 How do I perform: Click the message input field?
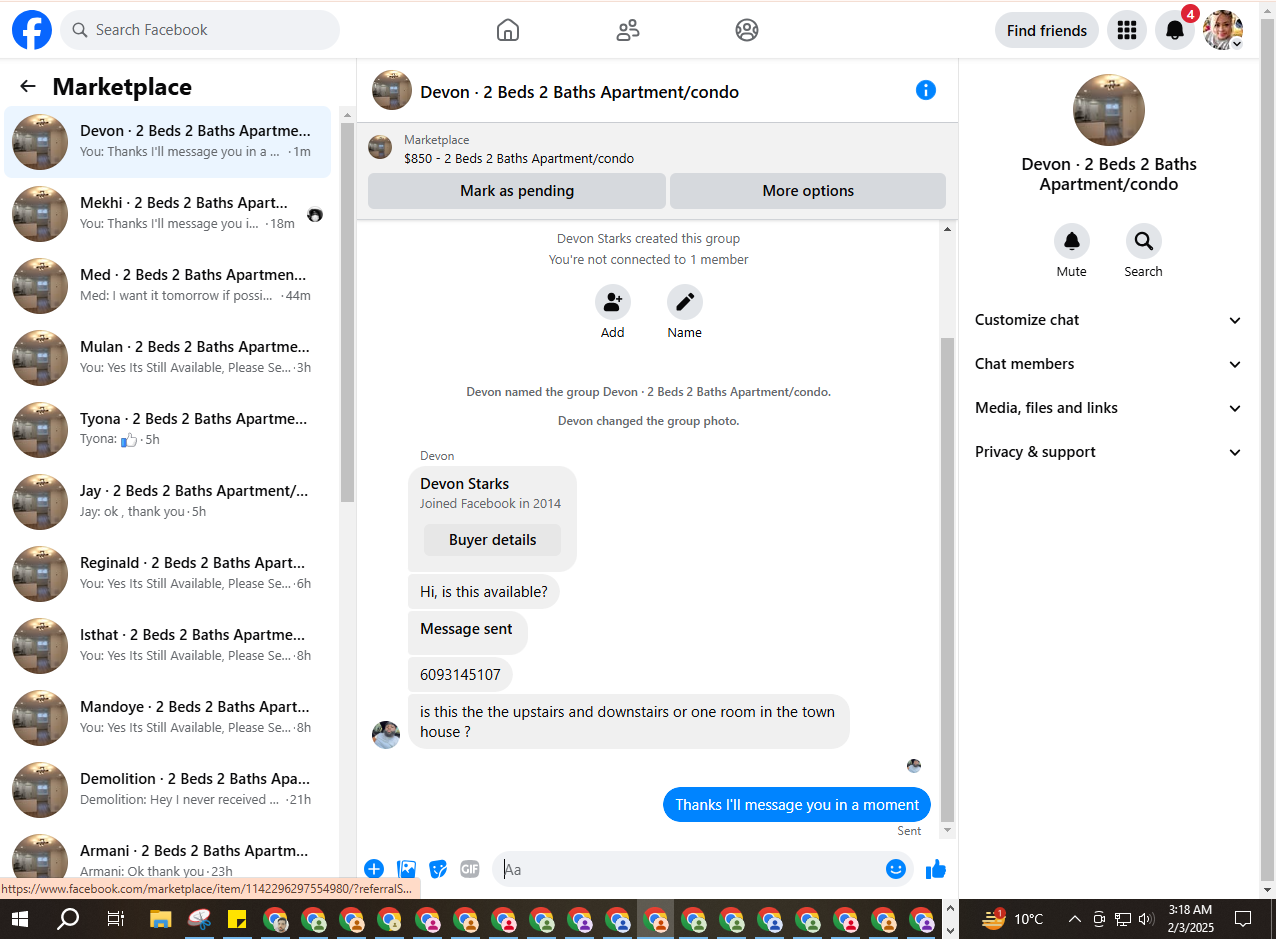(690, 869)
